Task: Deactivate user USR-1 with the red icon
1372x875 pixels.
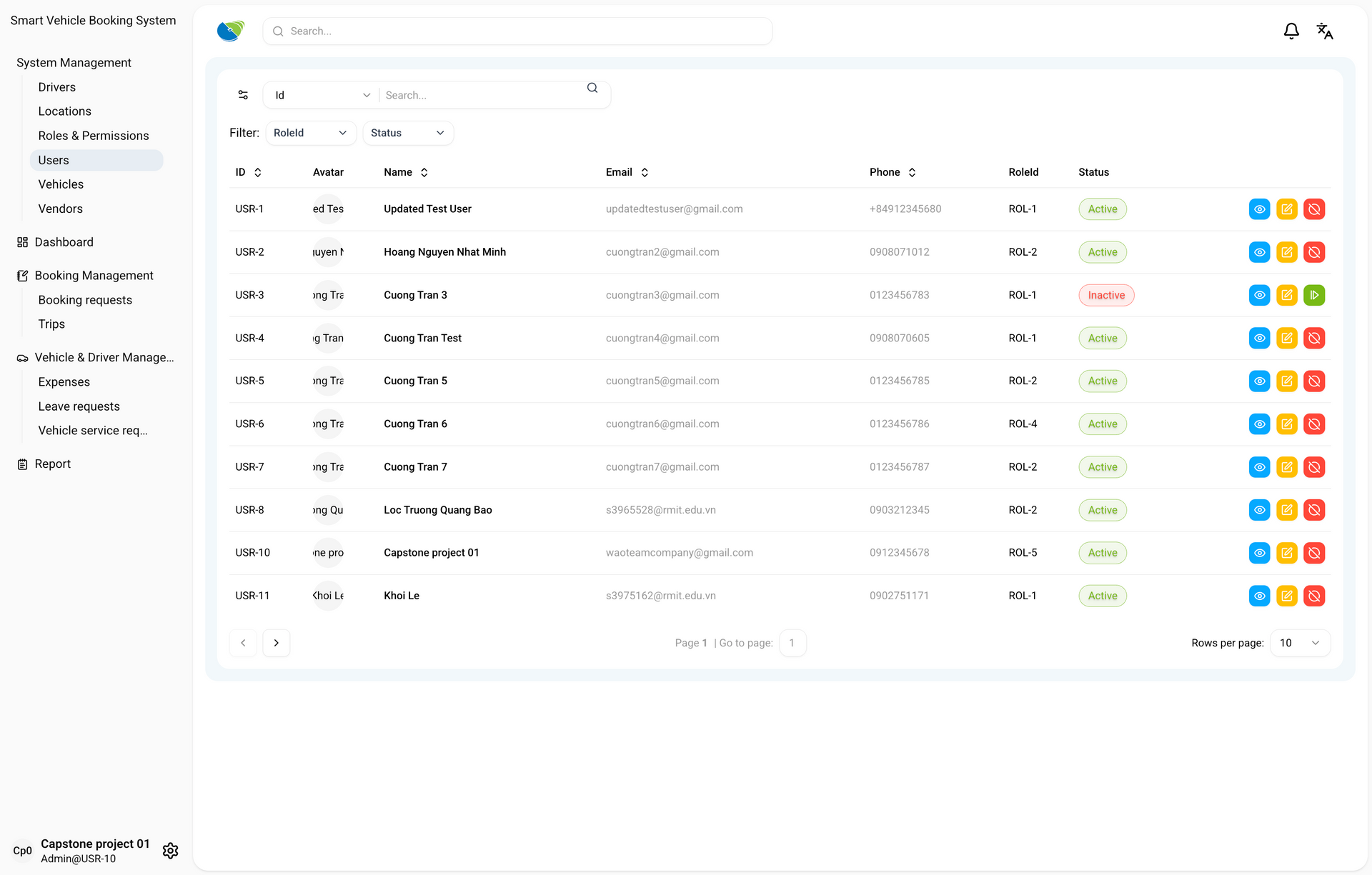Action: pos(1313,209)
